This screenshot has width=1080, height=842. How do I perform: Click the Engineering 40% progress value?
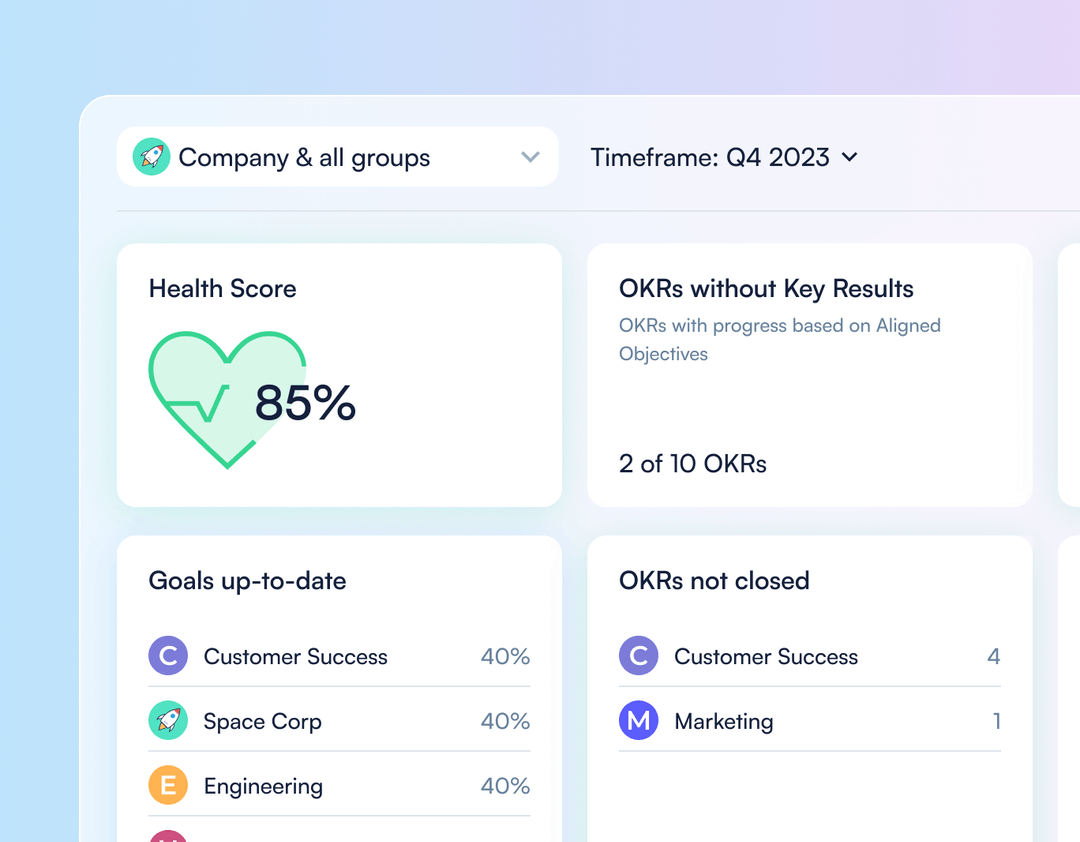505,786
